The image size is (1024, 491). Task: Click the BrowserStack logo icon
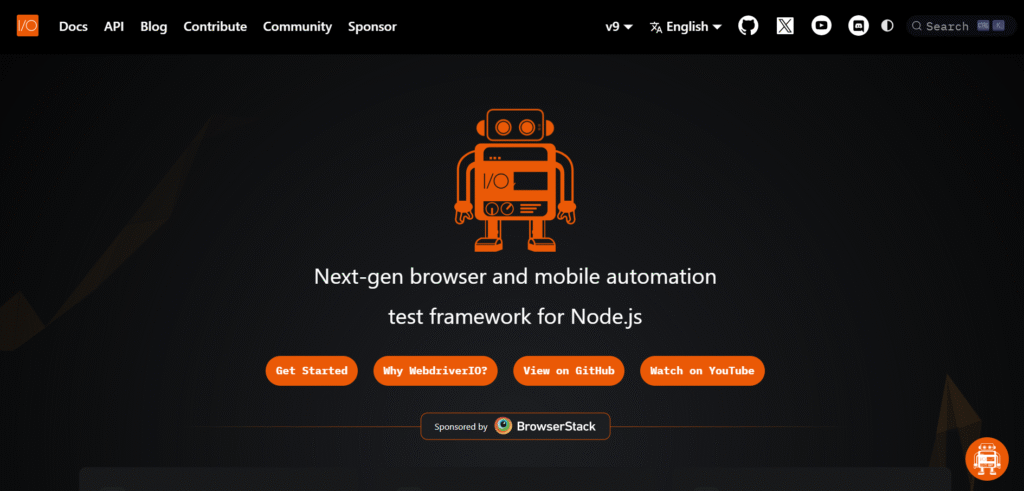(x=504, y=426)
